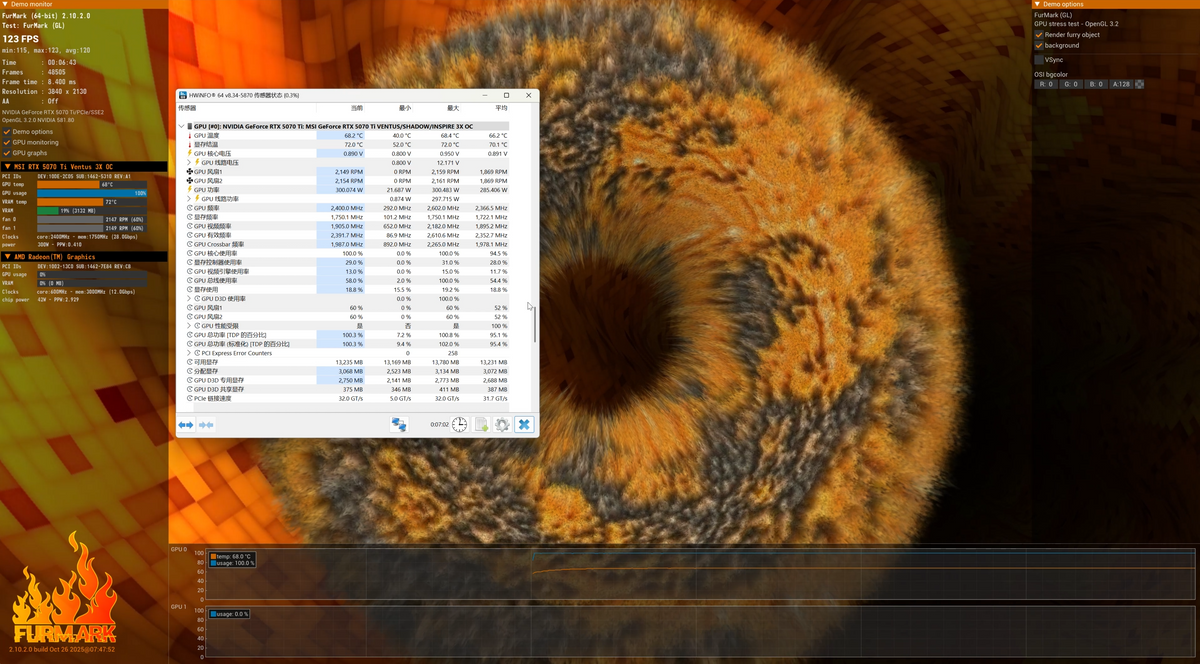Click the icon beside 显存控制器使用率
The height and width of the screenshot is (664, 1200).
(190, 263)
